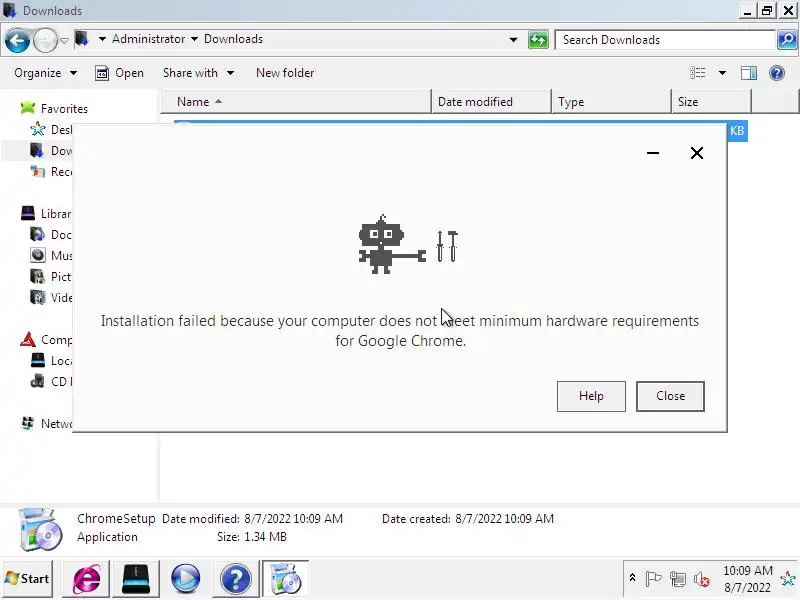Sort by the Size column
Viewport: 800px width, 600px height.
point(711,102)
